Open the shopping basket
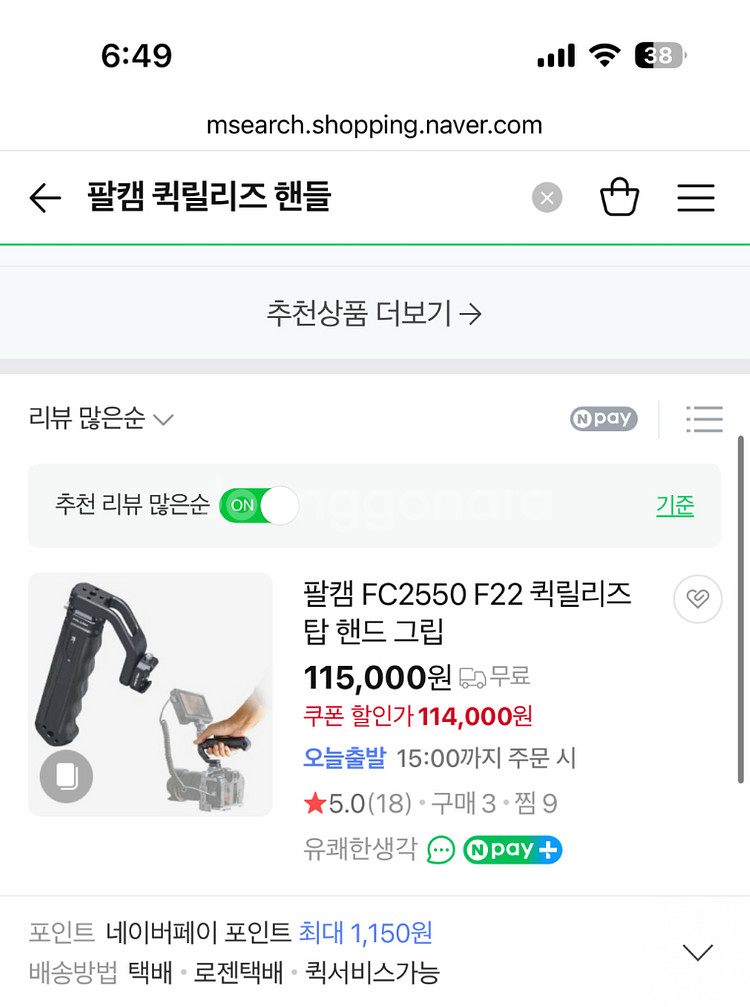The image size is (750, 1007). 619,197
